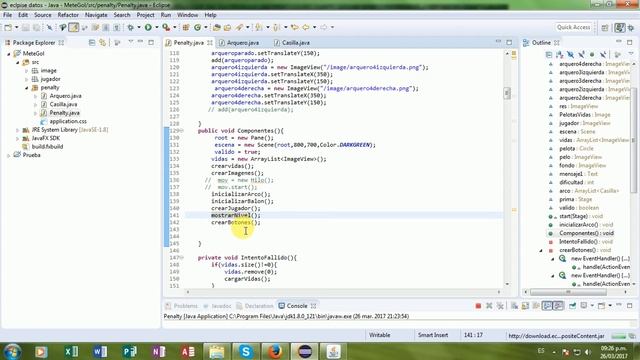The image size is (640, 360).
Task: Click the Open Type icon in toolbar
Action: coord(217,27)
